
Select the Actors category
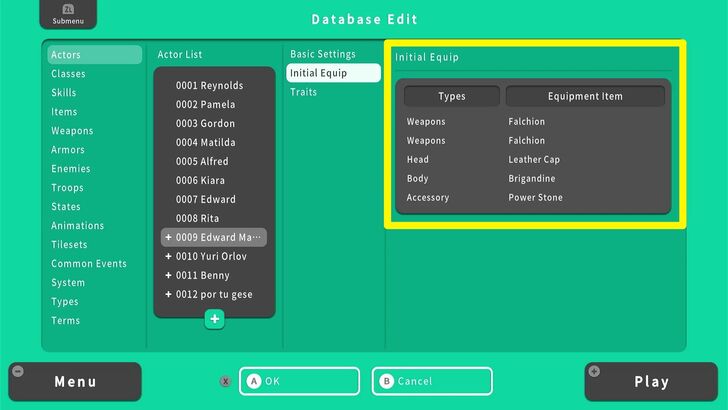click(x=95, y=55)
